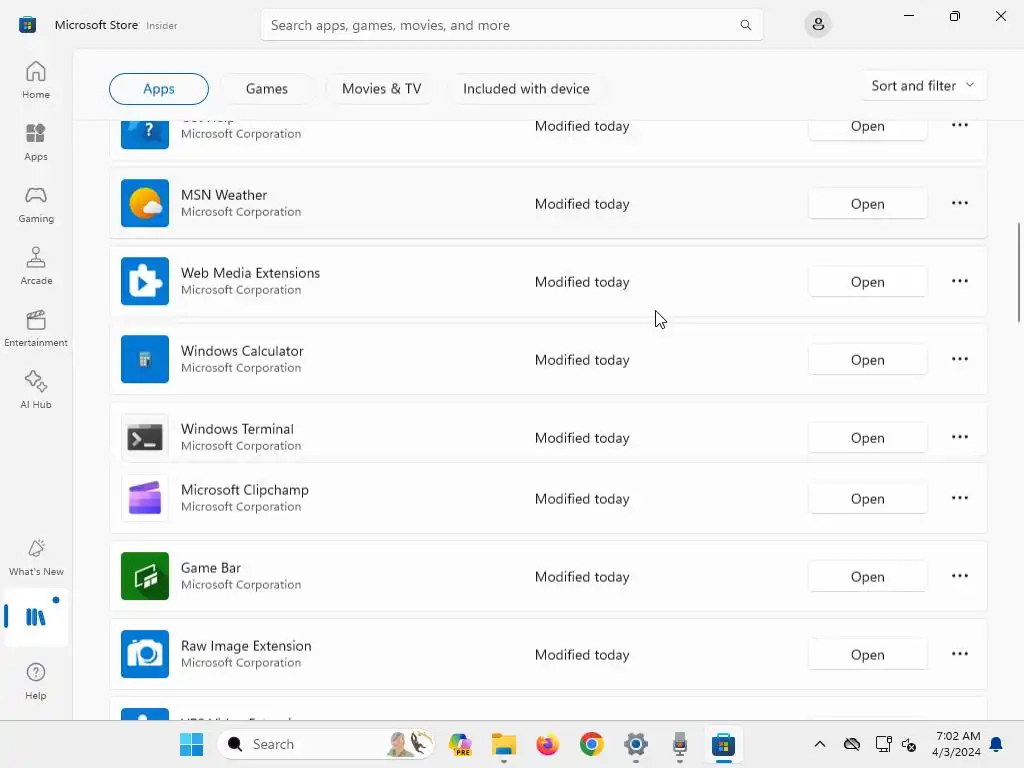This screenshot has height=768, width=1024.
Task: Open the Get Help app
Action: click(x=867, y=129)
